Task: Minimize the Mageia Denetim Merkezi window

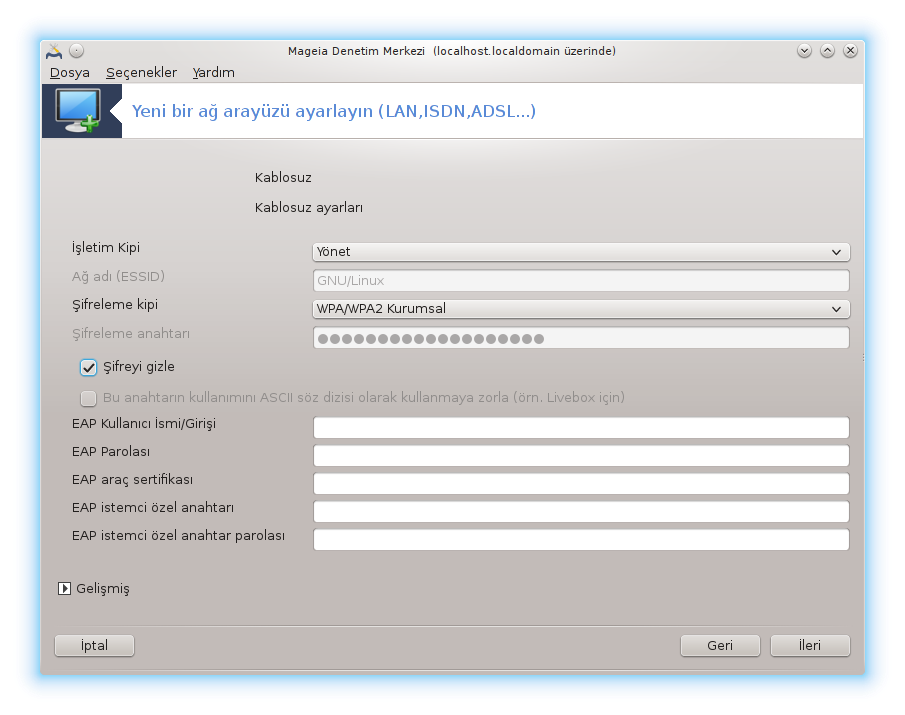Action: pyautogui.click(x=804, y=51)
